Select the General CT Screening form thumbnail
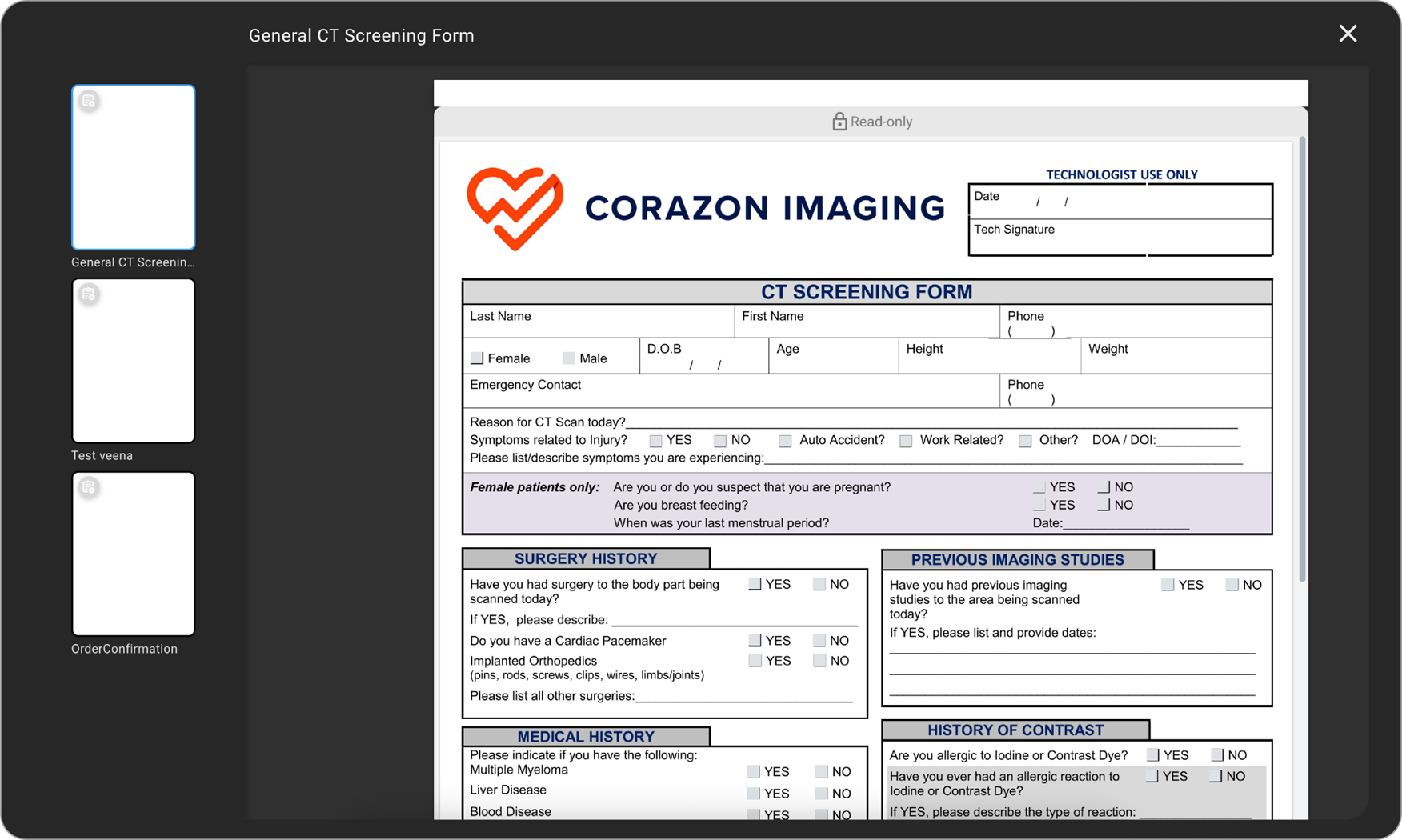Image resolution: width=1402 pixels, height=840 pixels. pos(133,167)
